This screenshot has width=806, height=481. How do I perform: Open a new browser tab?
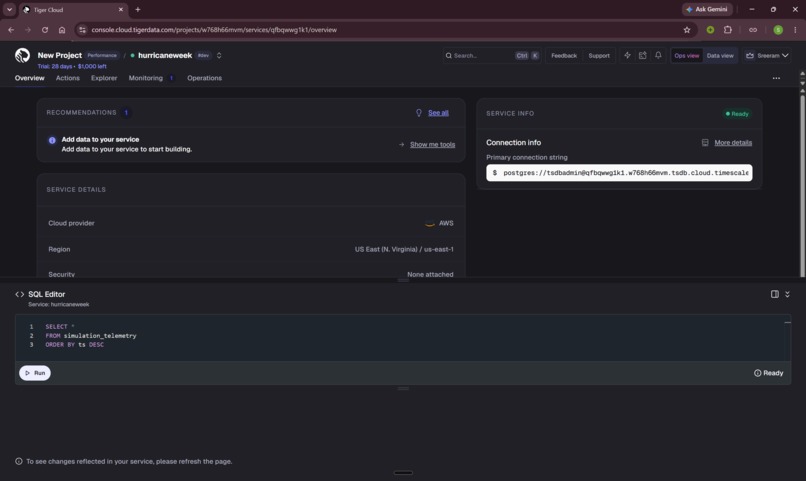click(x=137, y=9)
